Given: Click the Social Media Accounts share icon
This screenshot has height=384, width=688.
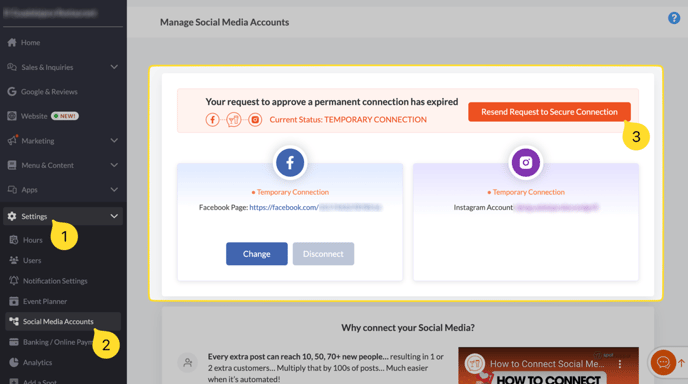Looking at the screenshot, I should (x=14, y=321).
